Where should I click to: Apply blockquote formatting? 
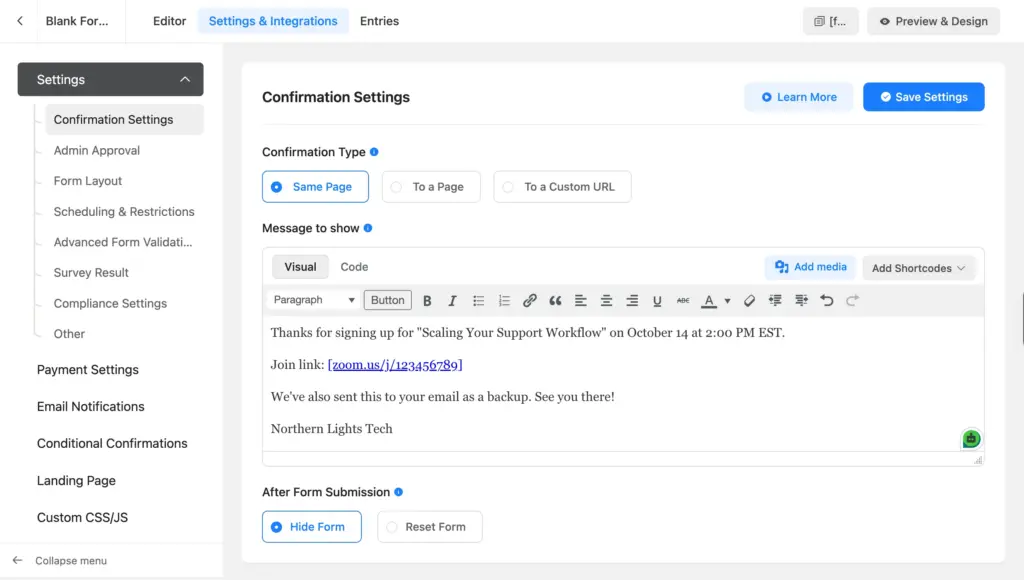[555, 300]
